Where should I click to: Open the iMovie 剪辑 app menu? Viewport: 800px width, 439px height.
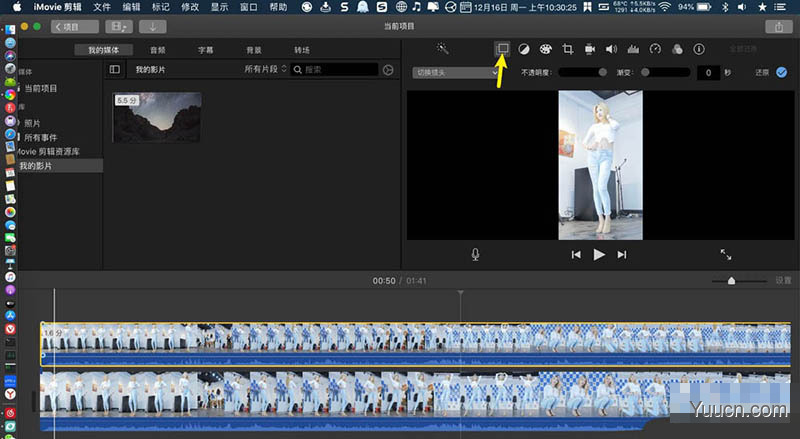pyautogui.click(x=58, y=7)
